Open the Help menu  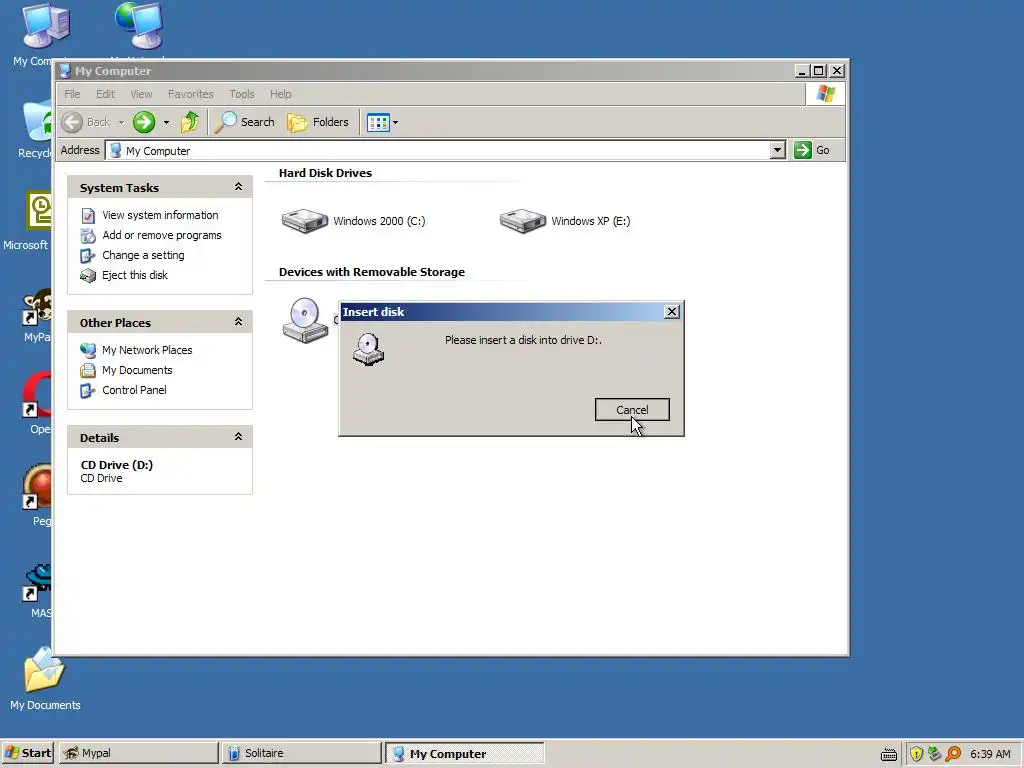281,94
